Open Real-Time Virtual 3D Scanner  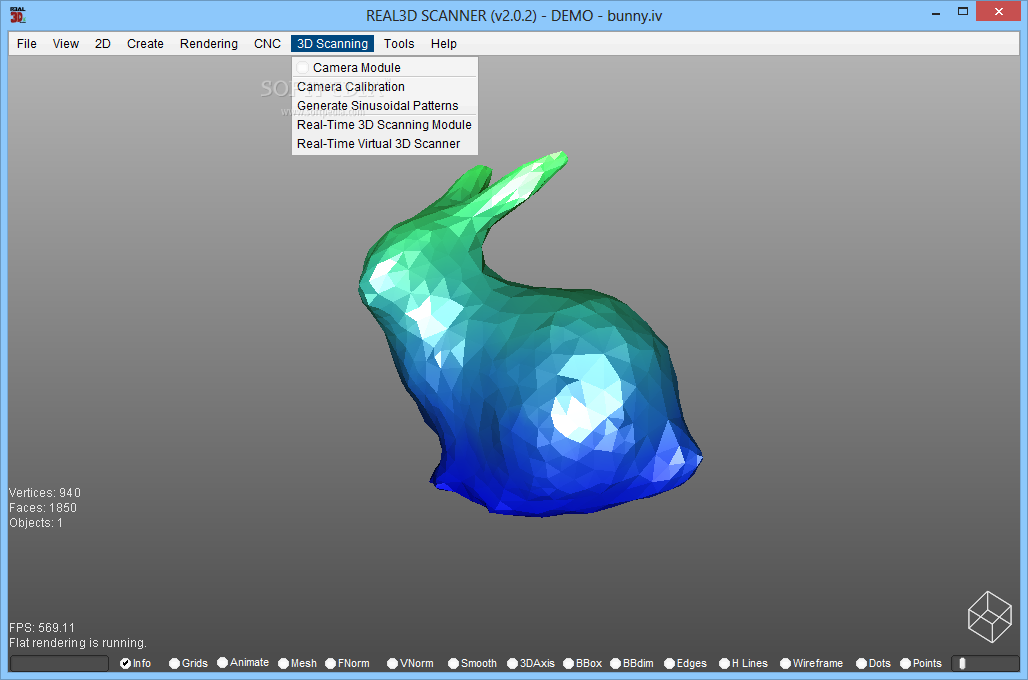[385, 144]
